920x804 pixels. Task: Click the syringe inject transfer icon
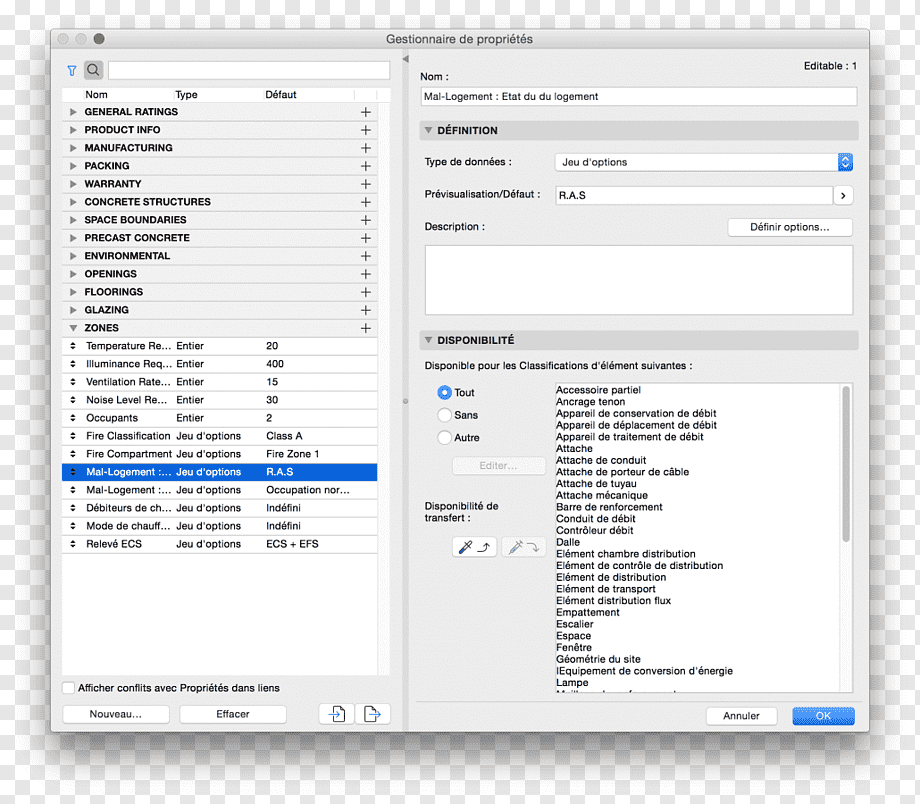tap(524, 547)
